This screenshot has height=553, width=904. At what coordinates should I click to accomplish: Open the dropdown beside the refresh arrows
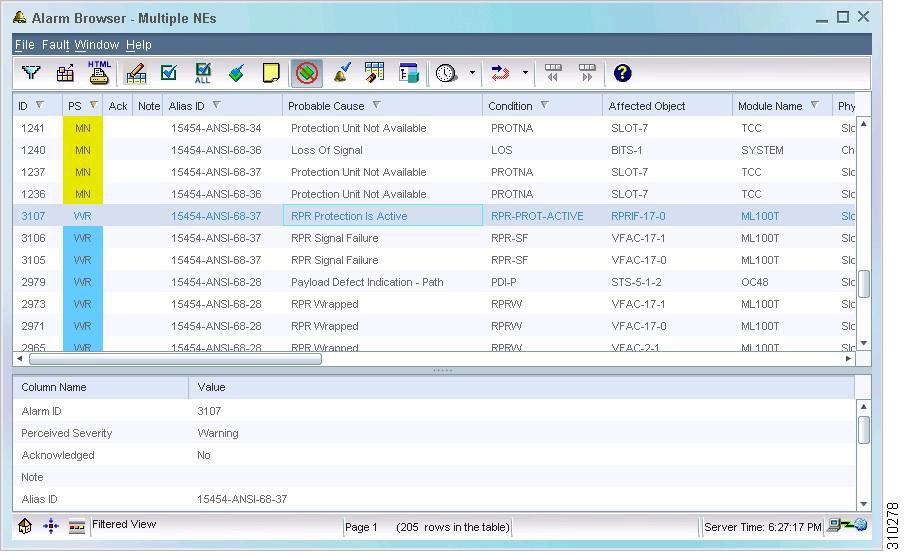[x=525, y=73]
